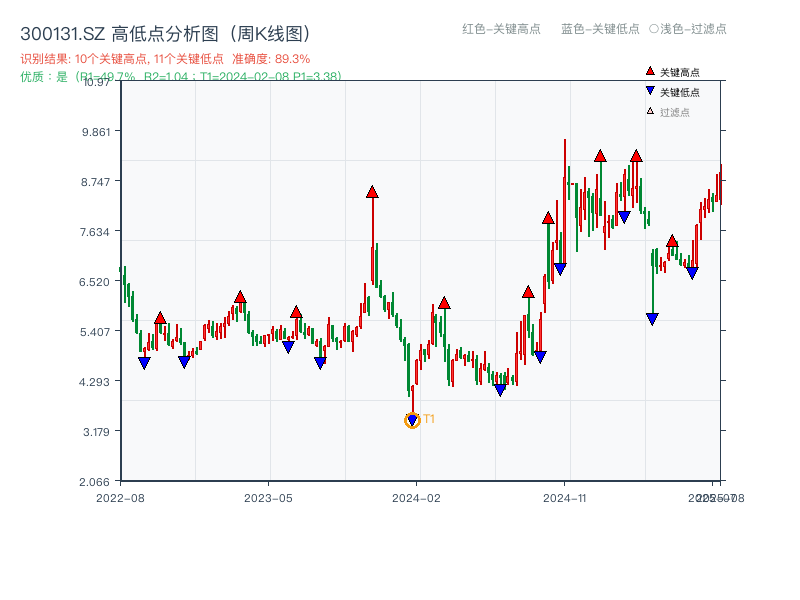Click the last blue low triangle near 6.7
This screenshot has height=600, width=800.
click(692, 273)
